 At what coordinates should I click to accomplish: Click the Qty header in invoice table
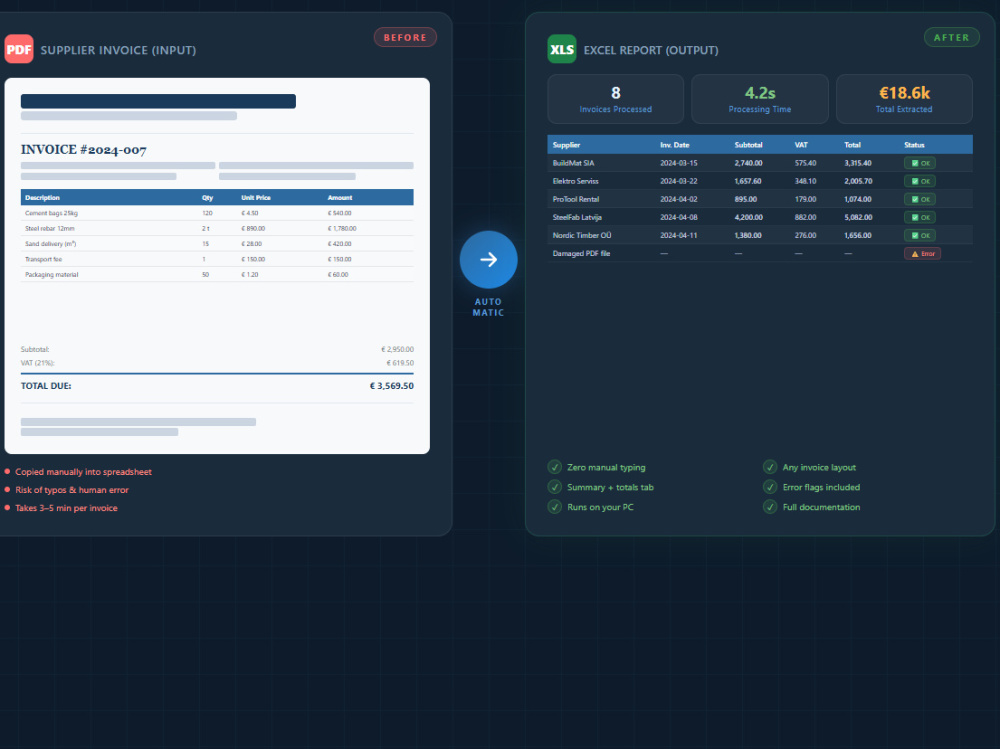tap(207, 198)
